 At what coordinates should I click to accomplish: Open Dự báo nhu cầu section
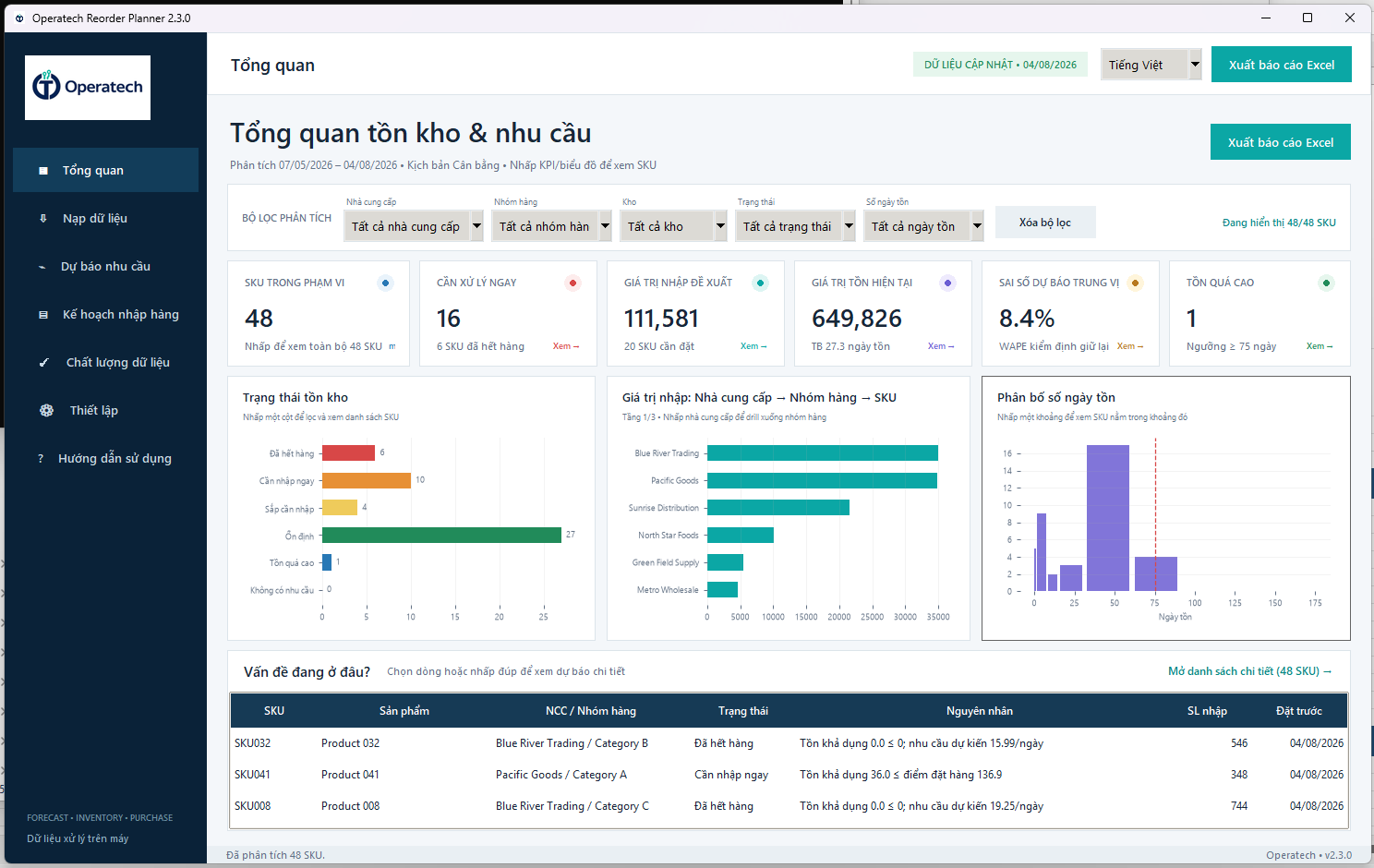pos(105,266)
